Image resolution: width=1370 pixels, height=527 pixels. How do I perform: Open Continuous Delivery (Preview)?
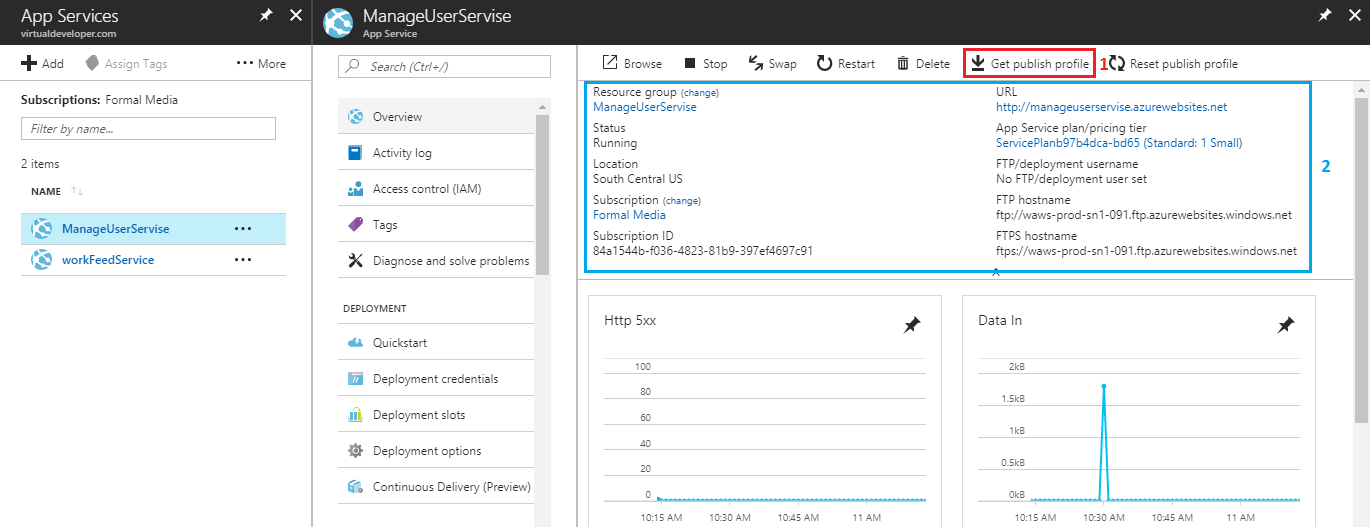(x=437, y=487)
